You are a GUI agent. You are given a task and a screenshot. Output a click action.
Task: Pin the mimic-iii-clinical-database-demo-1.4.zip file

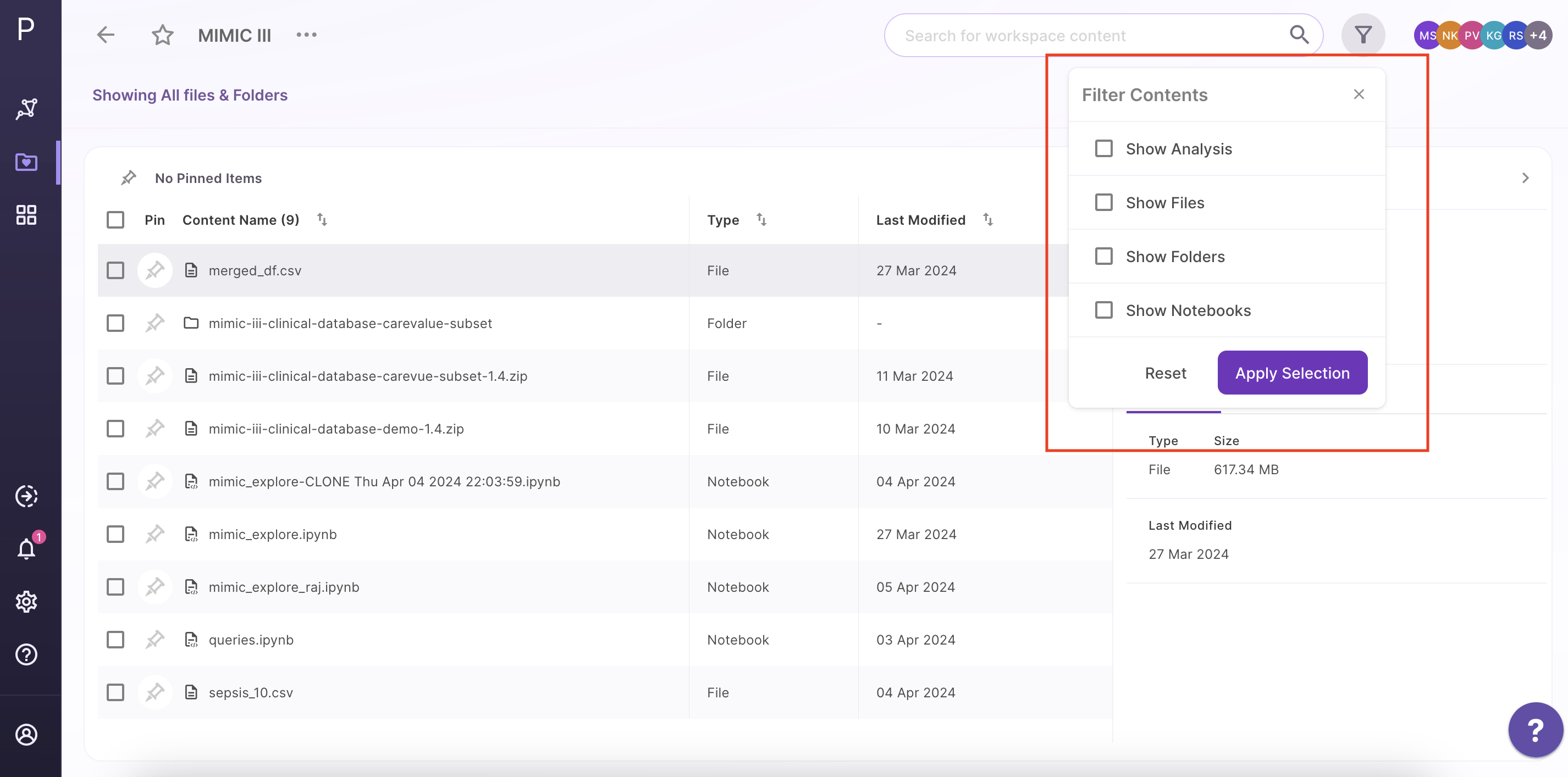[x=154, y=429]
